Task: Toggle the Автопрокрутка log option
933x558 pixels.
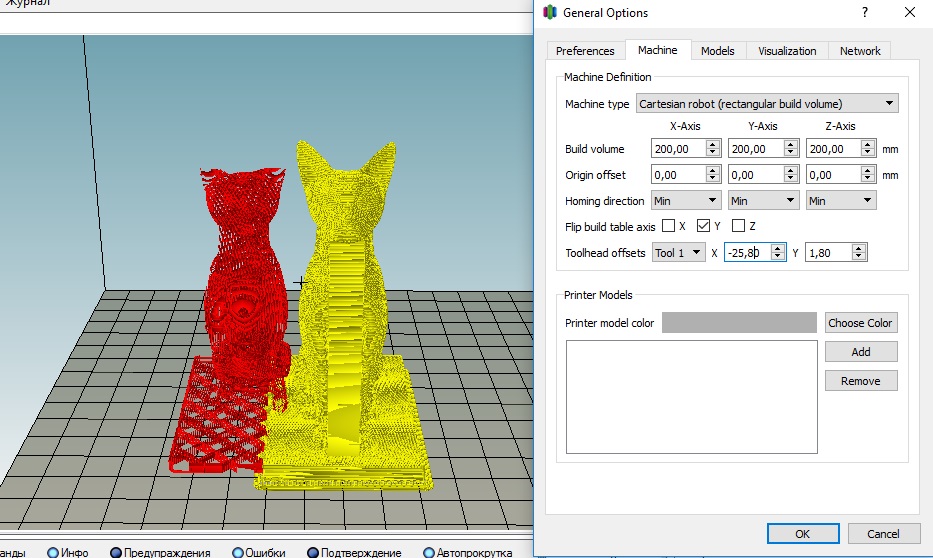Action: 468,552
